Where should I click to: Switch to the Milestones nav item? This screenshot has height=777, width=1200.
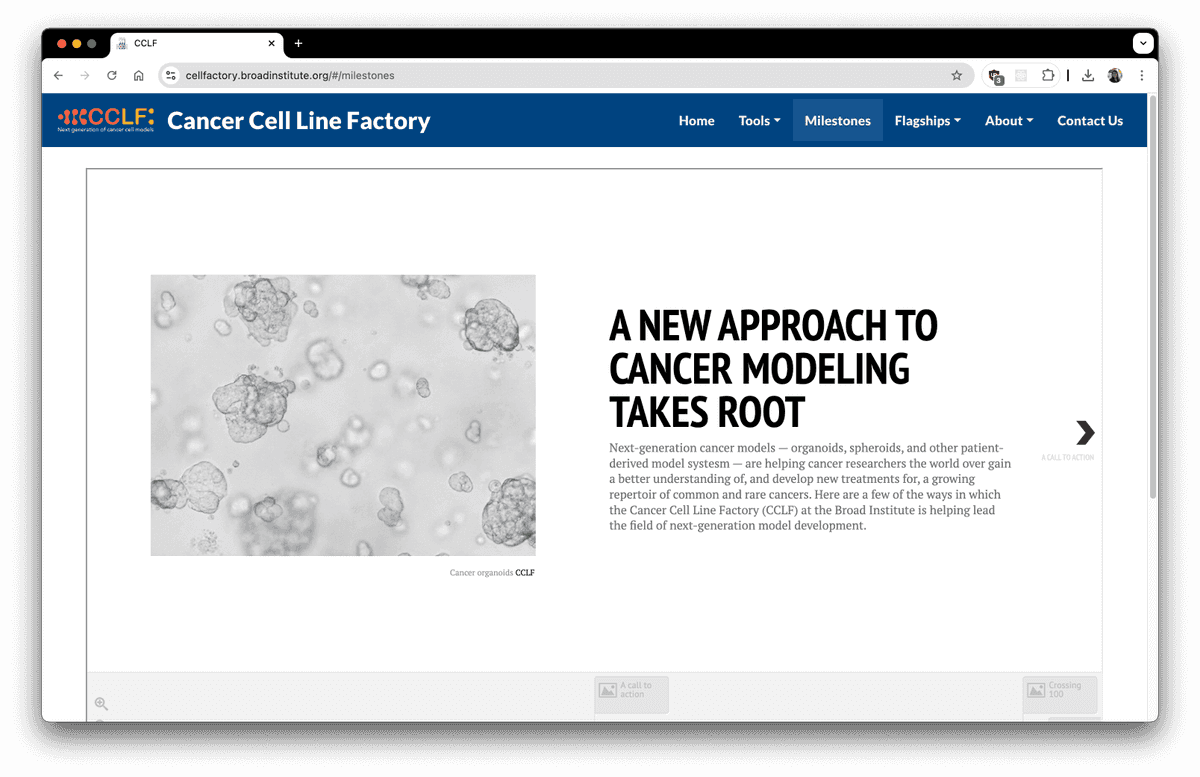coord(837,120)
